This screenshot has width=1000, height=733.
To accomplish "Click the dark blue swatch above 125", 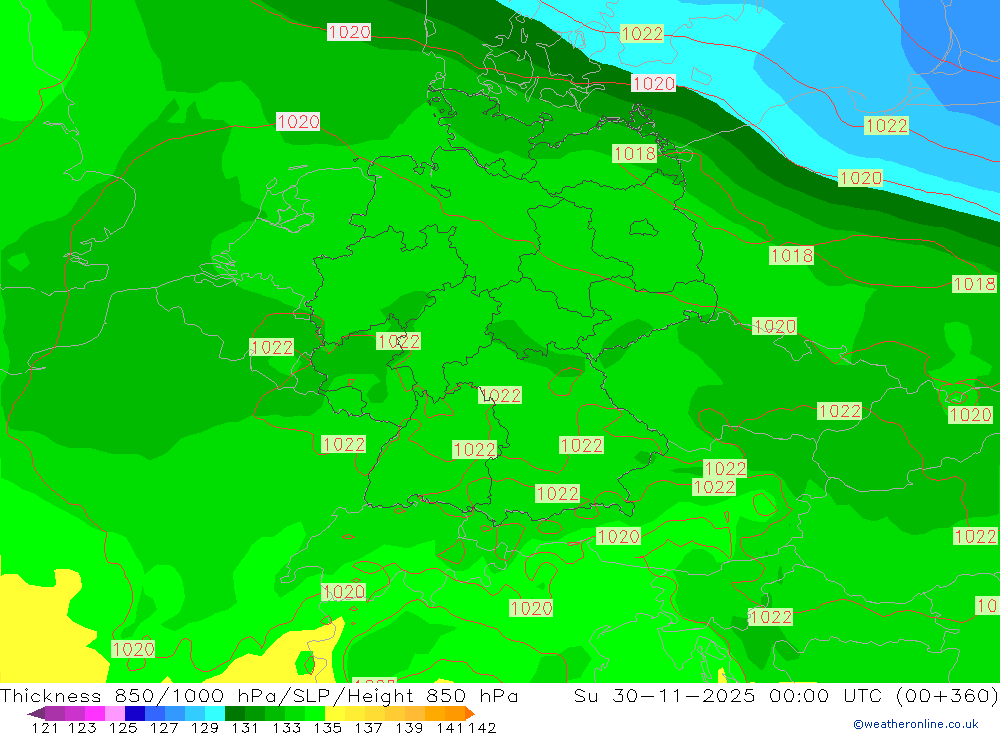I will (135, 713).
